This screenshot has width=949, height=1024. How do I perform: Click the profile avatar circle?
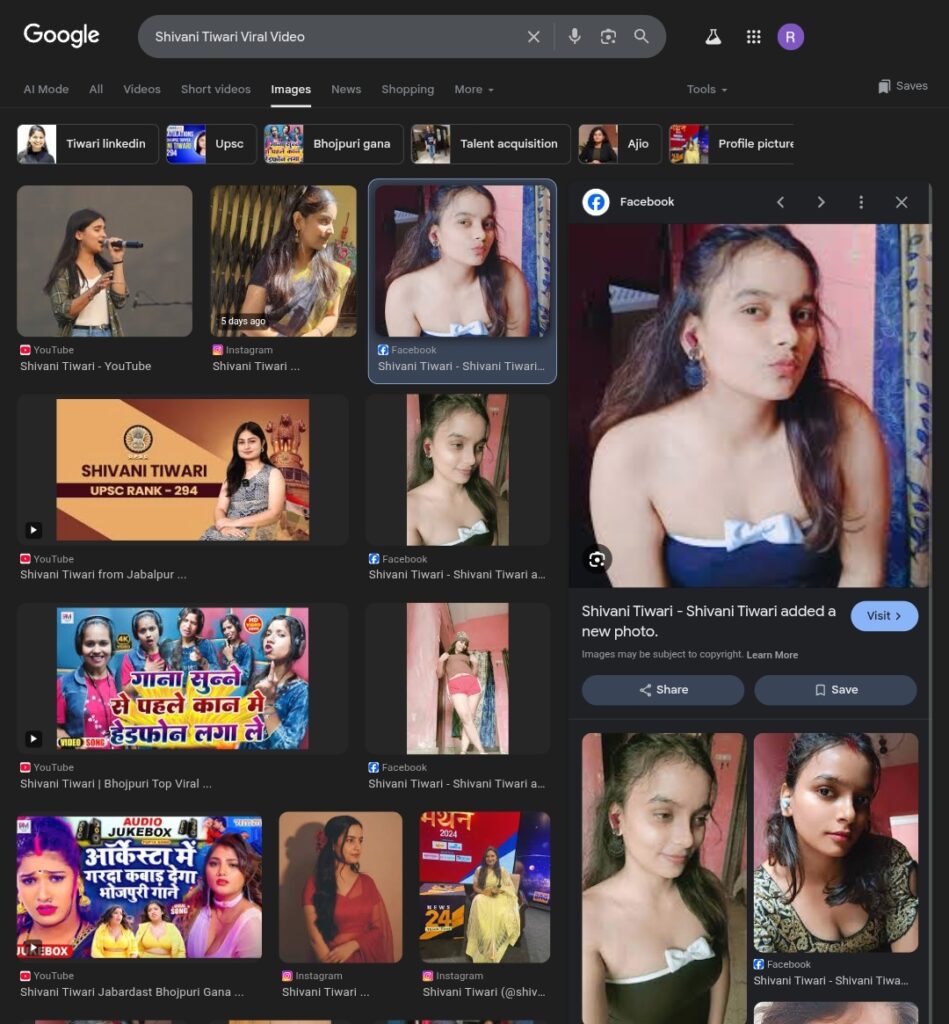point(791,36)
